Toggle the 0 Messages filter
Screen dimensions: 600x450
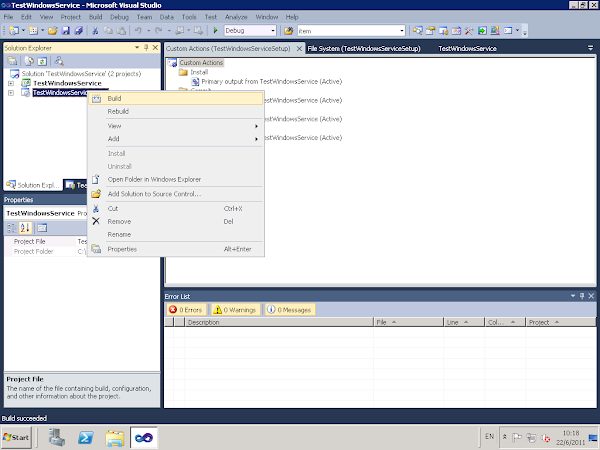point(290,310)
